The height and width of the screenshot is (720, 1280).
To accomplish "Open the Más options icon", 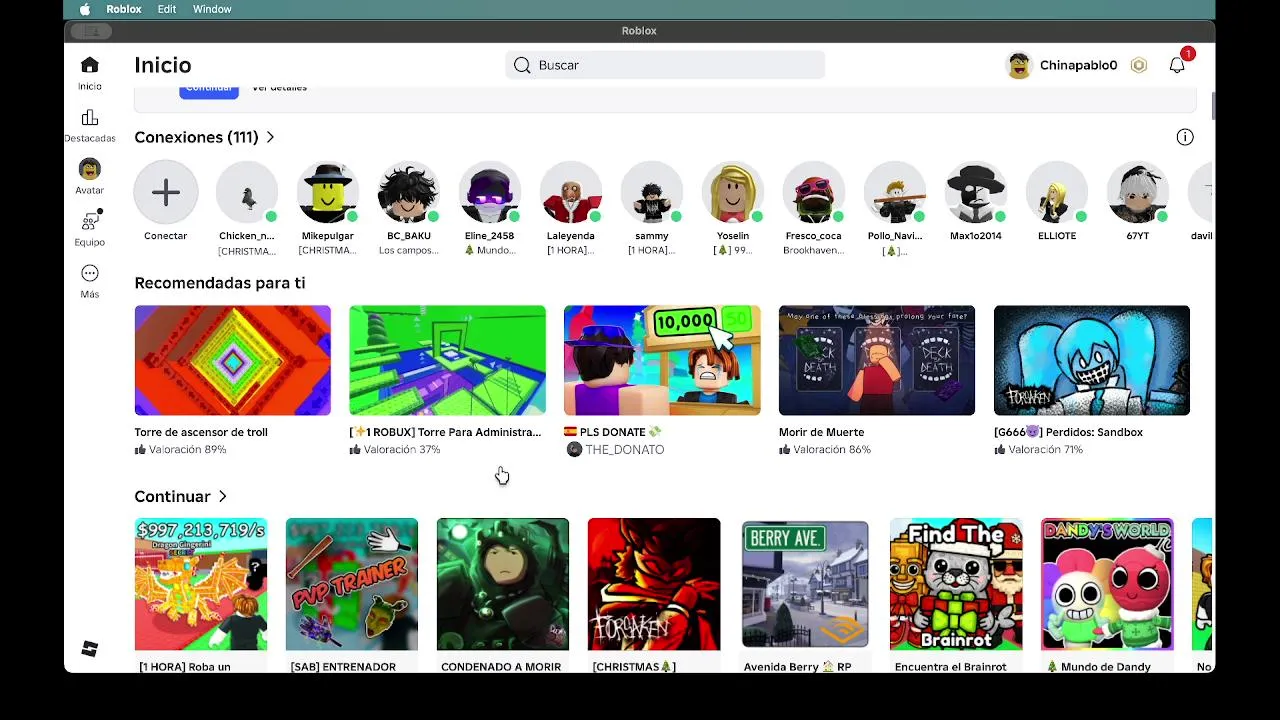I will click(x=89, y=273).
